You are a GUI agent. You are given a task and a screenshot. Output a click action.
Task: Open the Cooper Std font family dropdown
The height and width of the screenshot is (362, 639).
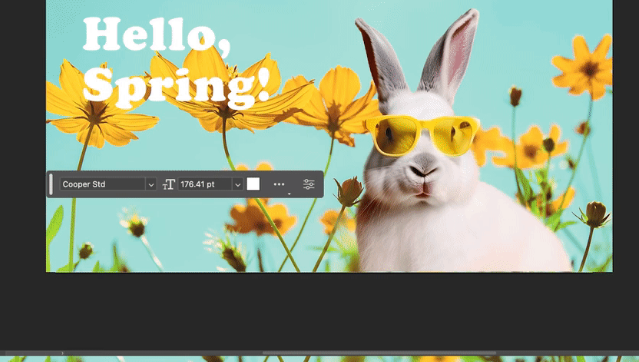(103, 184)
